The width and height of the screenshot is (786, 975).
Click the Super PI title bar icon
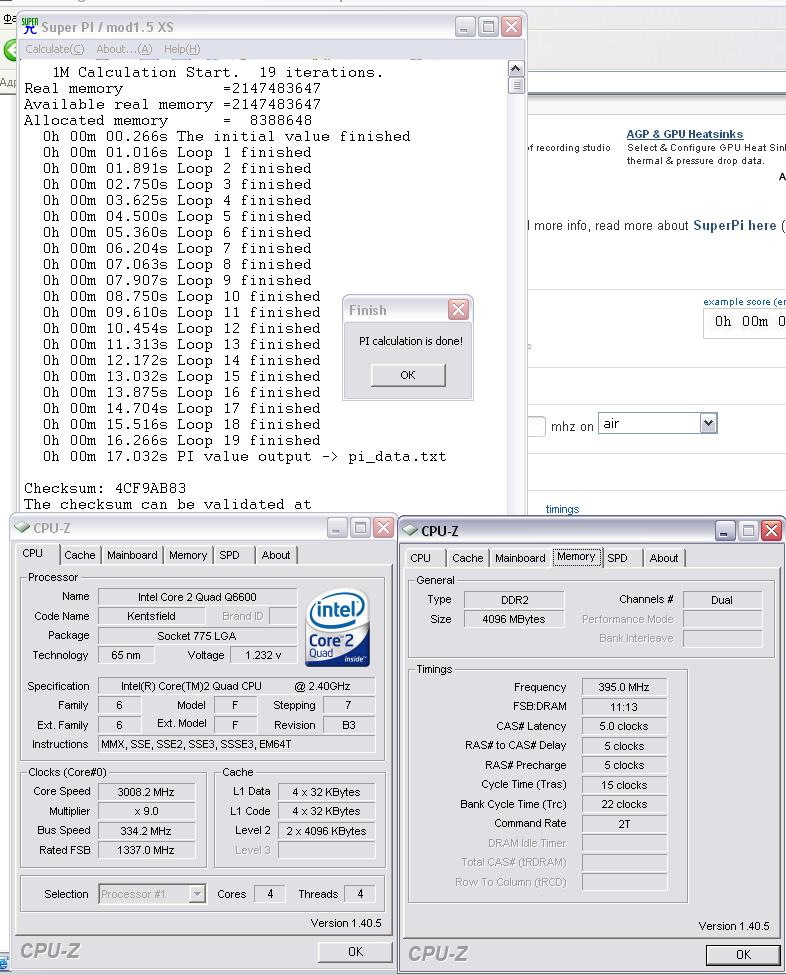(x=30, y=26)
